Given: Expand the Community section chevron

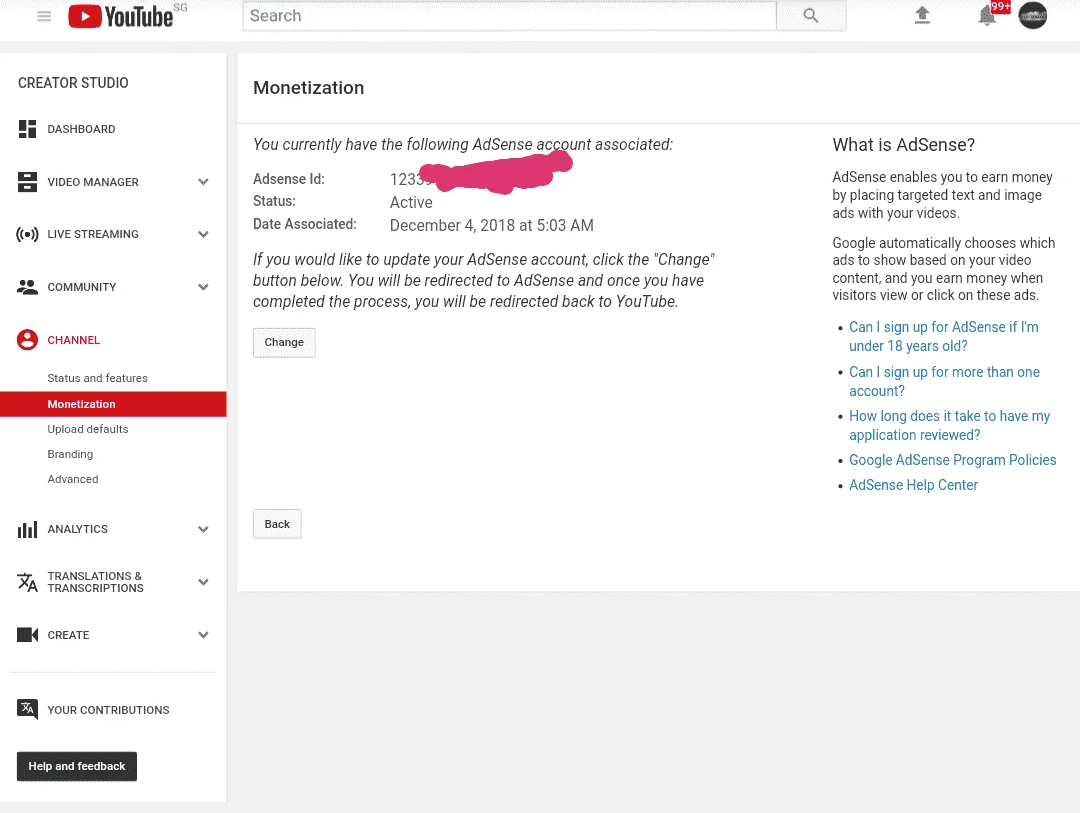Looking at the screenshot, I should [x=203, y=287].
